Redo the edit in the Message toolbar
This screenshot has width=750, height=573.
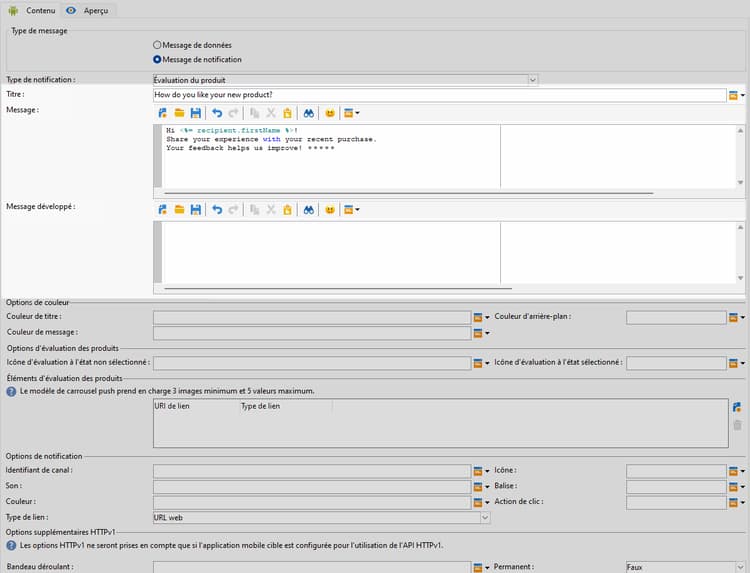tap(233, 113)
